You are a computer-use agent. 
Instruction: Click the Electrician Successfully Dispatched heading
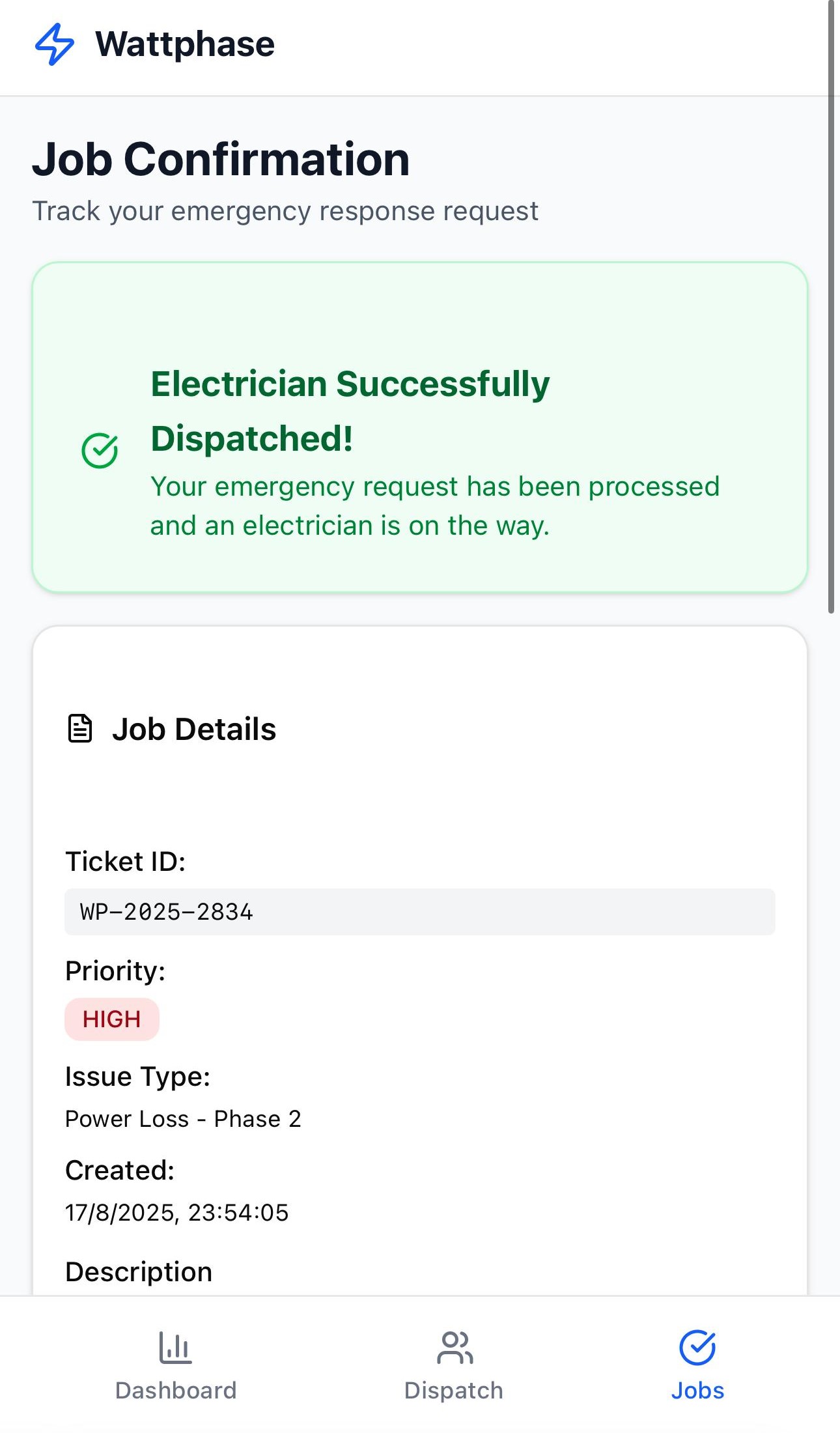350,411
